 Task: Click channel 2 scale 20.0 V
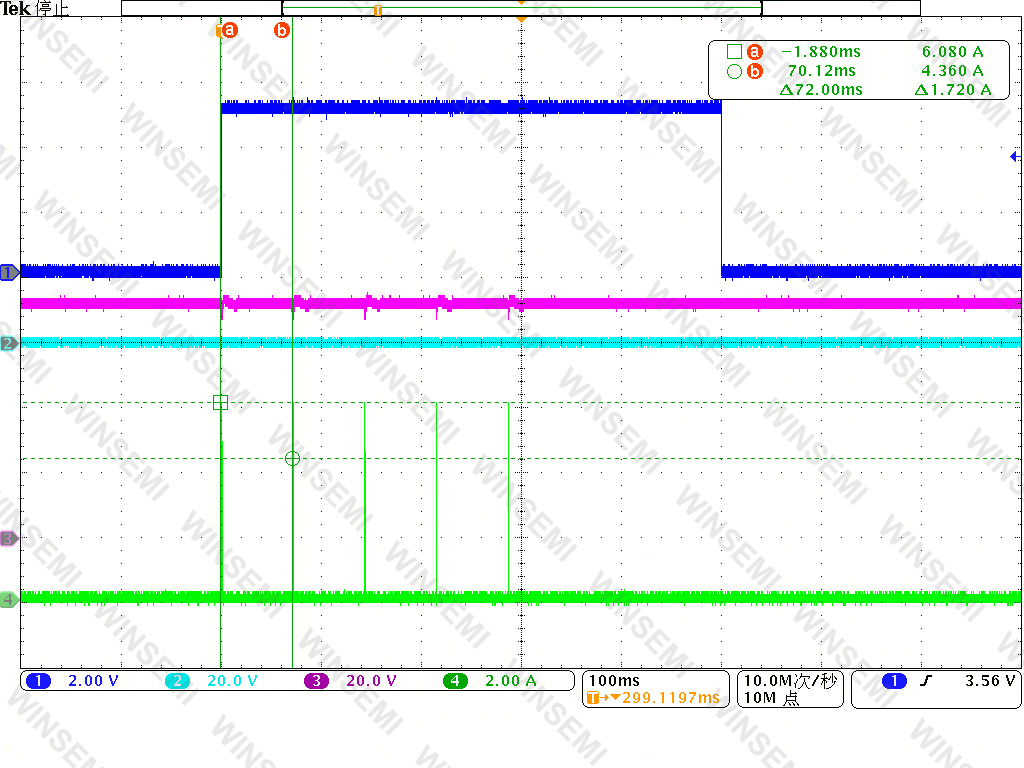pos(232,681)
